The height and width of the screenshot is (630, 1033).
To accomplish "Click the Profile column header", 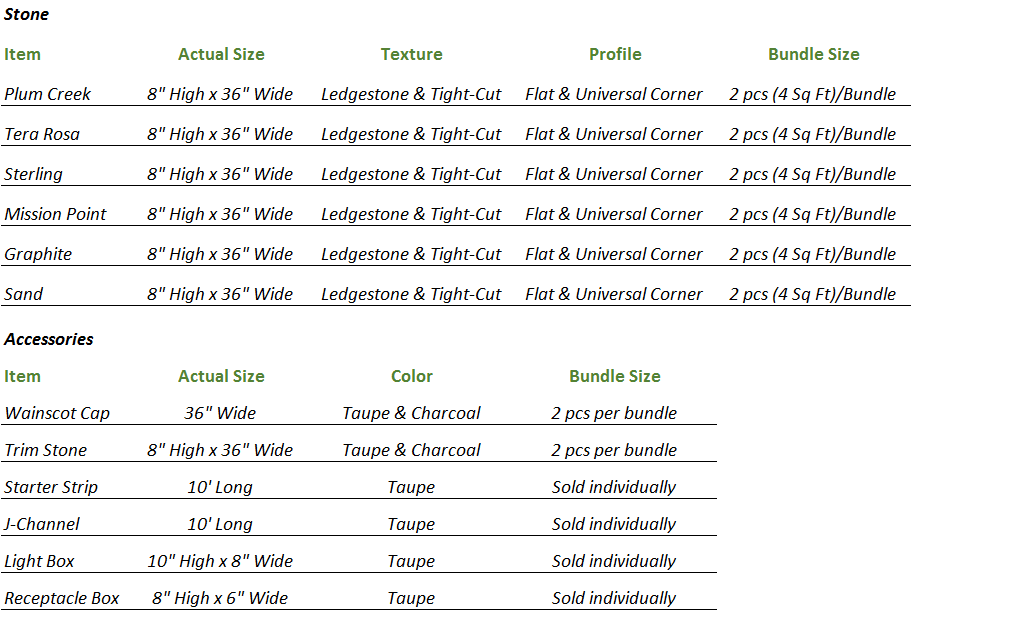I will (615, 54).
